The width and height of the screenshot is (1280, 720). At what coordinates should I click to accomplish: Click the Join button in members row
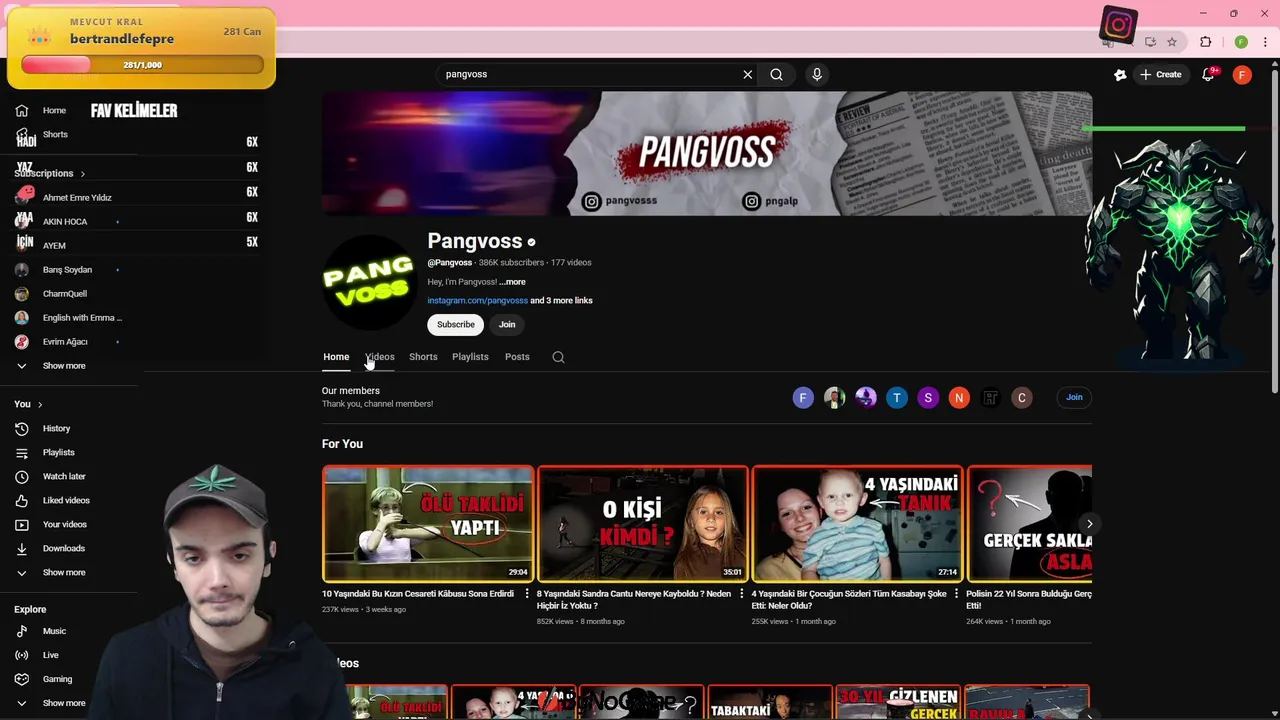[x=1074, y=397]
